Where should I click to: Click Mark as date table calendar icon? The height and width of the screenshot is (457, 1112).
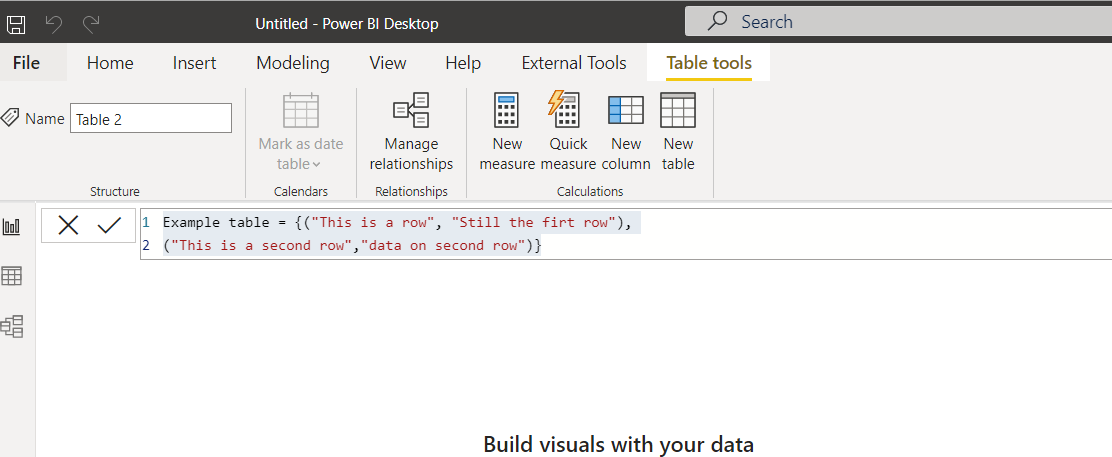[301, 110]
